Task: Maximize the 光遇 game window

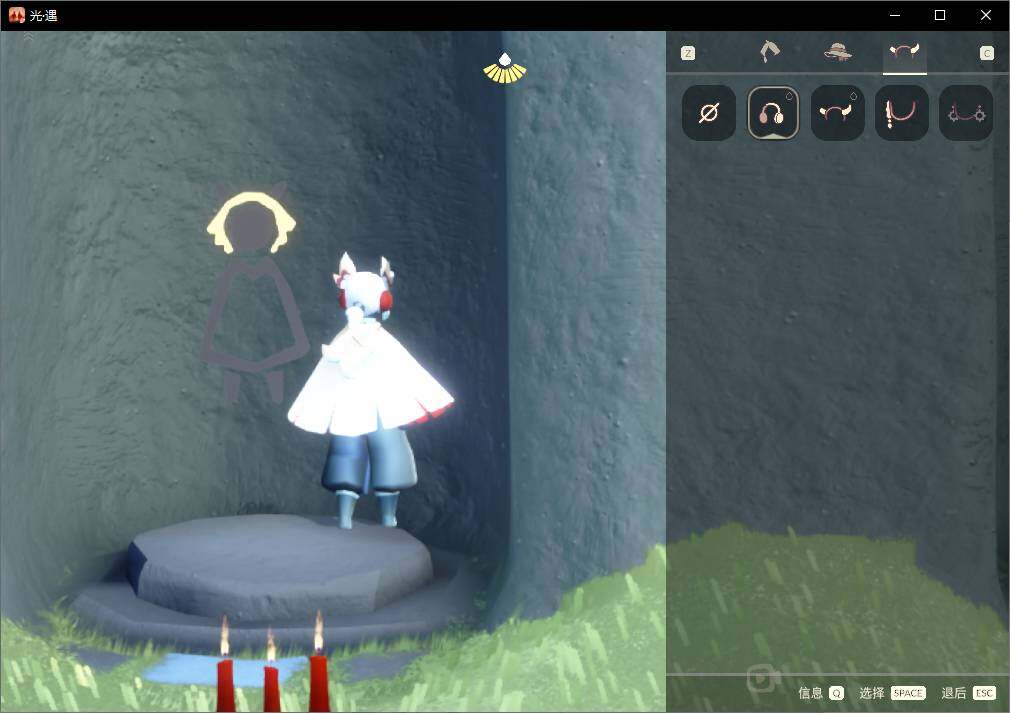Action: (x=940, y=15)
